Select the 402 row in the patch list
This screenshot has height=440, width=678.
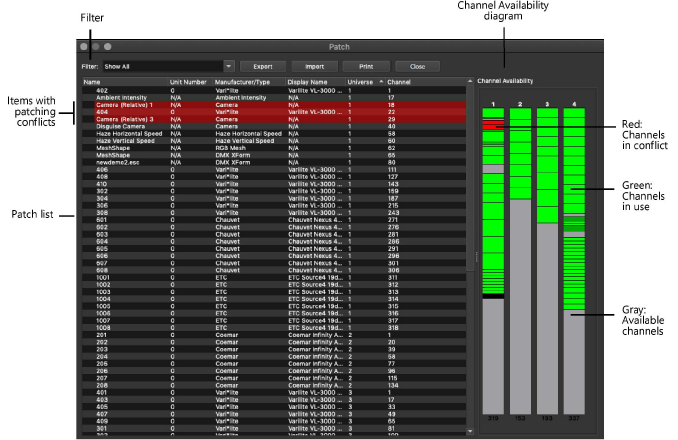[x=274, y=91]
